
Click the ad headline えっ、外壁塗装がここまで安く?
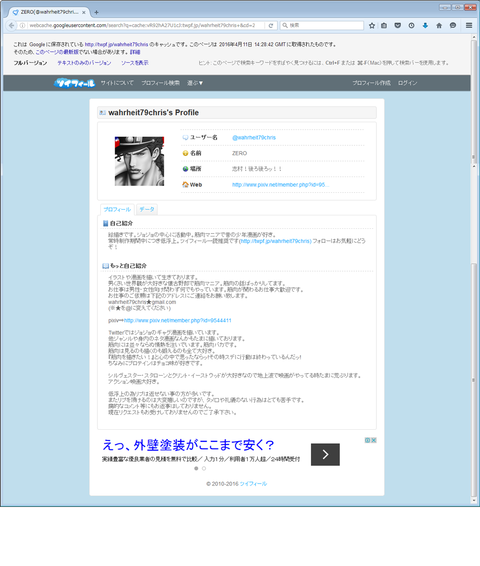pos(188,445)
